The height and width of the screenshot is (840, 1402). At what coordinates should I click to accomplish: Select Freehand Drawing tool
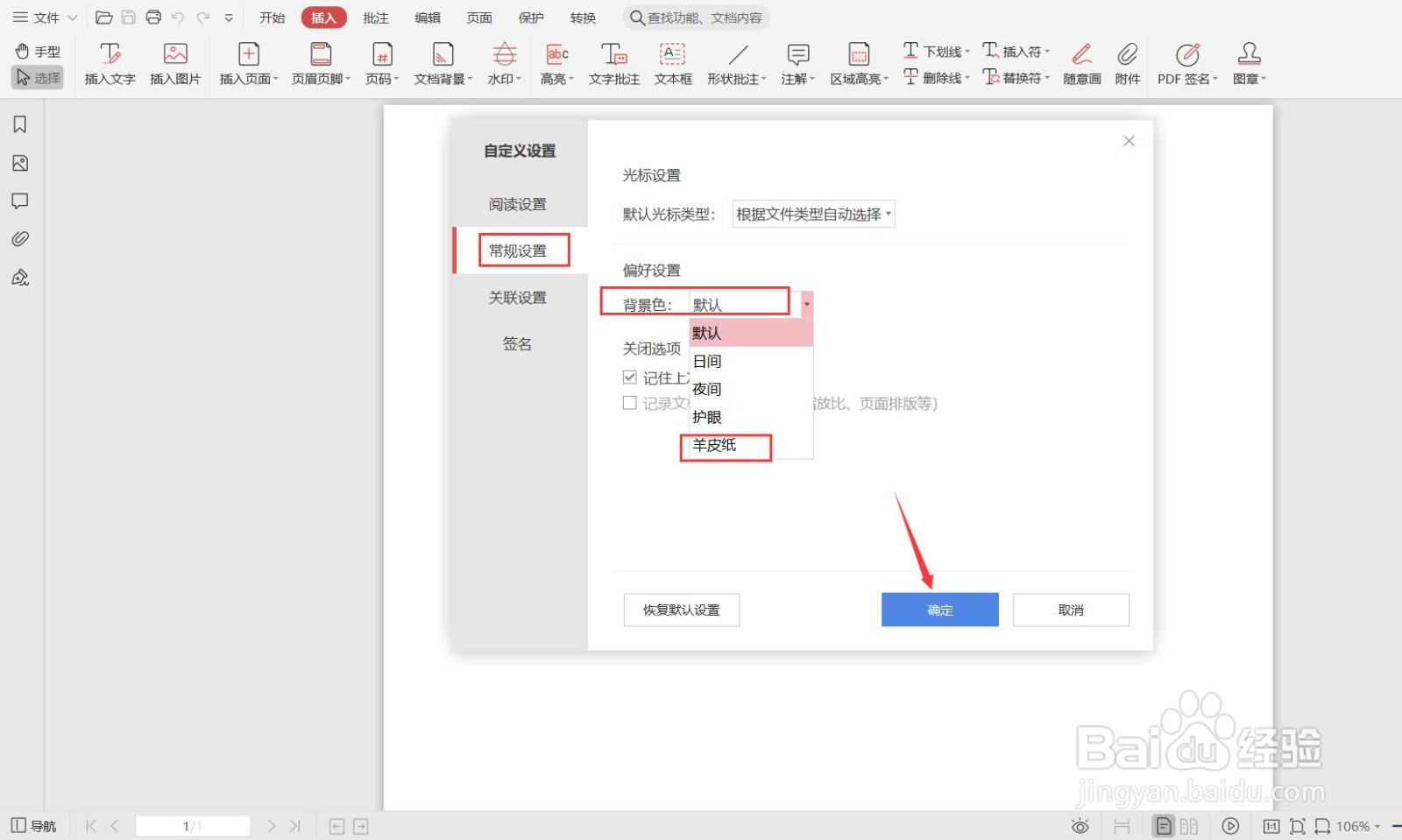1082,65
